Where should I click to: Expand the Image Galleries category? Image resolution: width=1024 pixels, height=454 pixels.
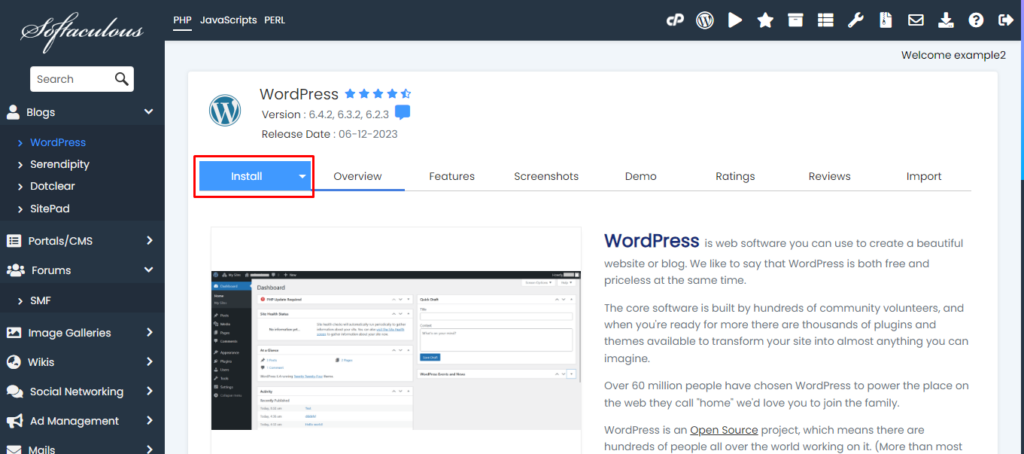click(x=148, y=333)
